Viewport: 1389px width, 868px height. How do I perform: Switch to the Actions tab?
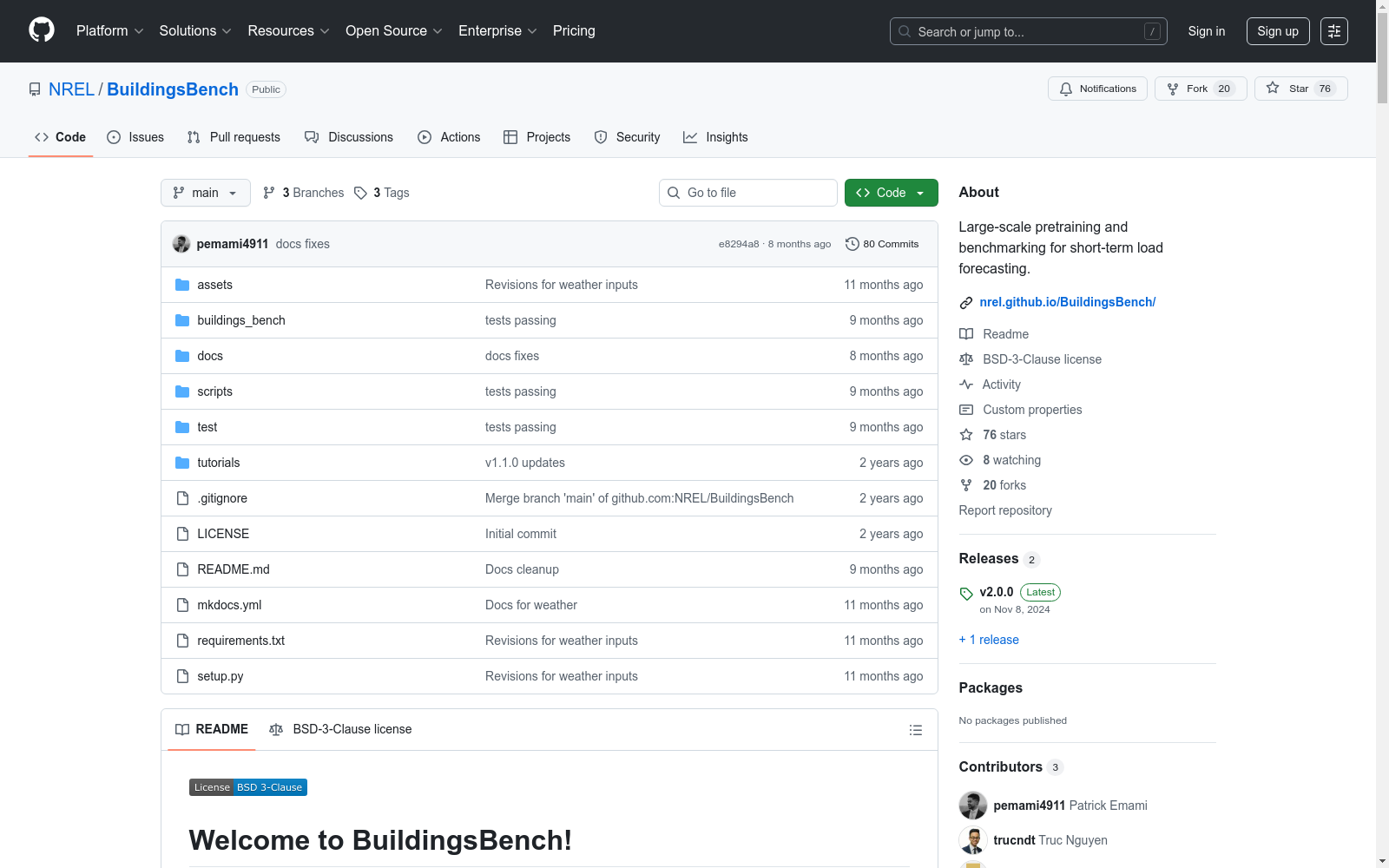tap(449, 137)
